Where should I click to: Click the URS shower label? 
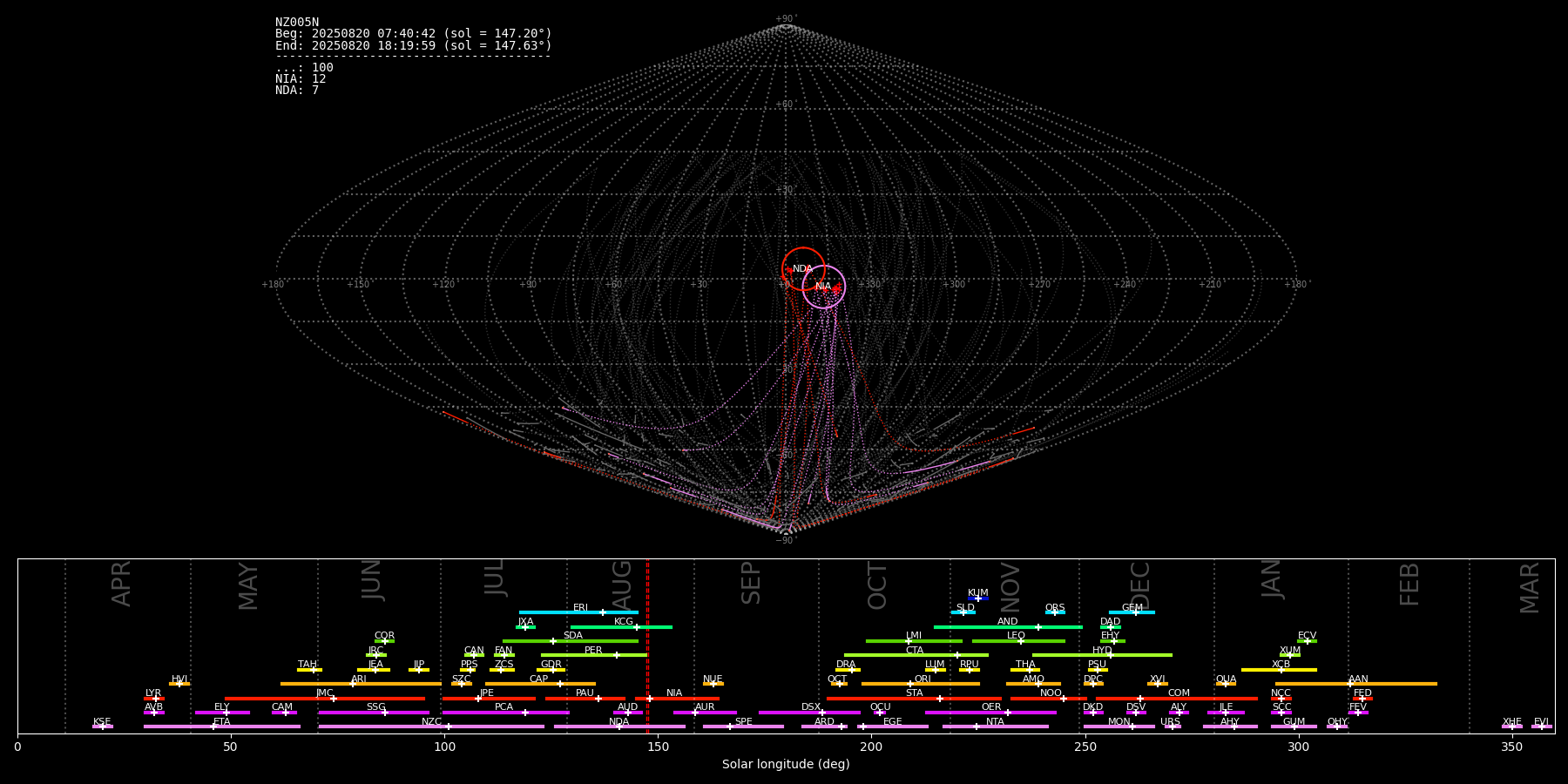coord(1171,722)
